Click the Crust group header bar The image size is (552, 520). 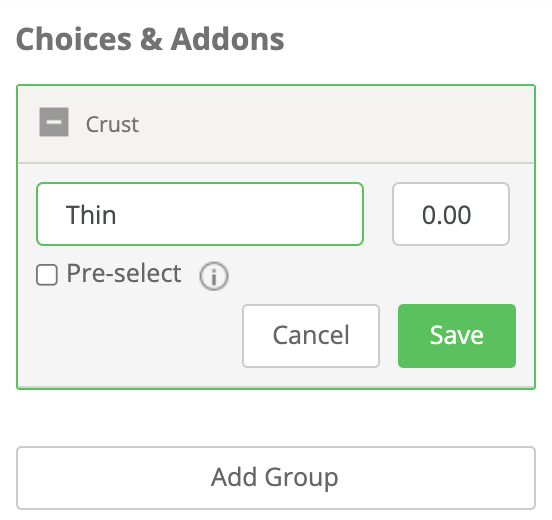(276, 124)
